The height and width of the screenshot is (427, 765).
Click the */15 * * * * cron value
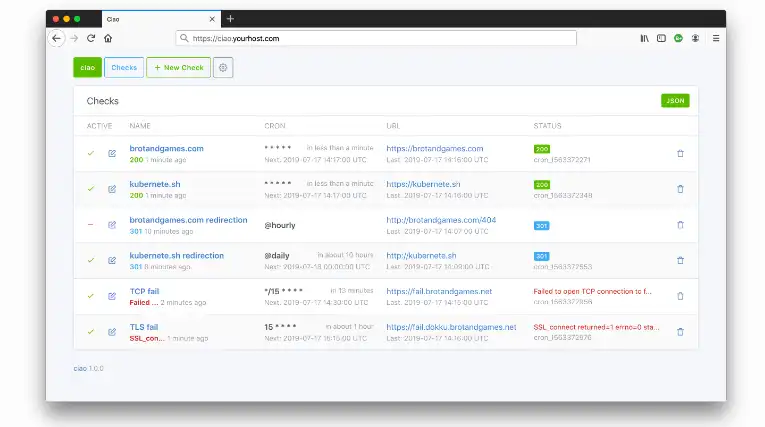point(283,291)
